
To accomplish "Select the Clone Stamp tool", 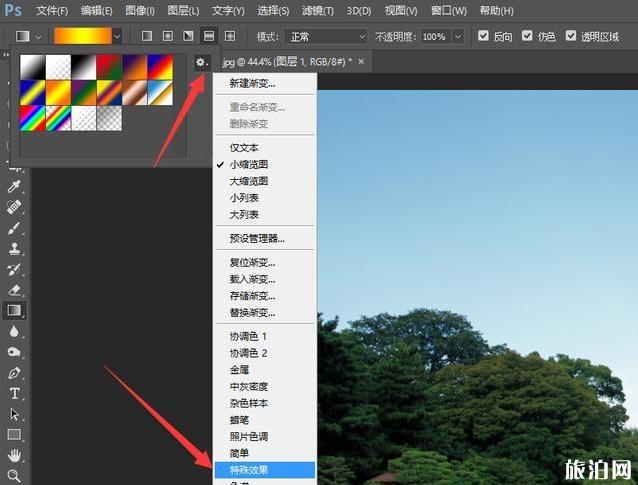I will (x=15, y=249).
